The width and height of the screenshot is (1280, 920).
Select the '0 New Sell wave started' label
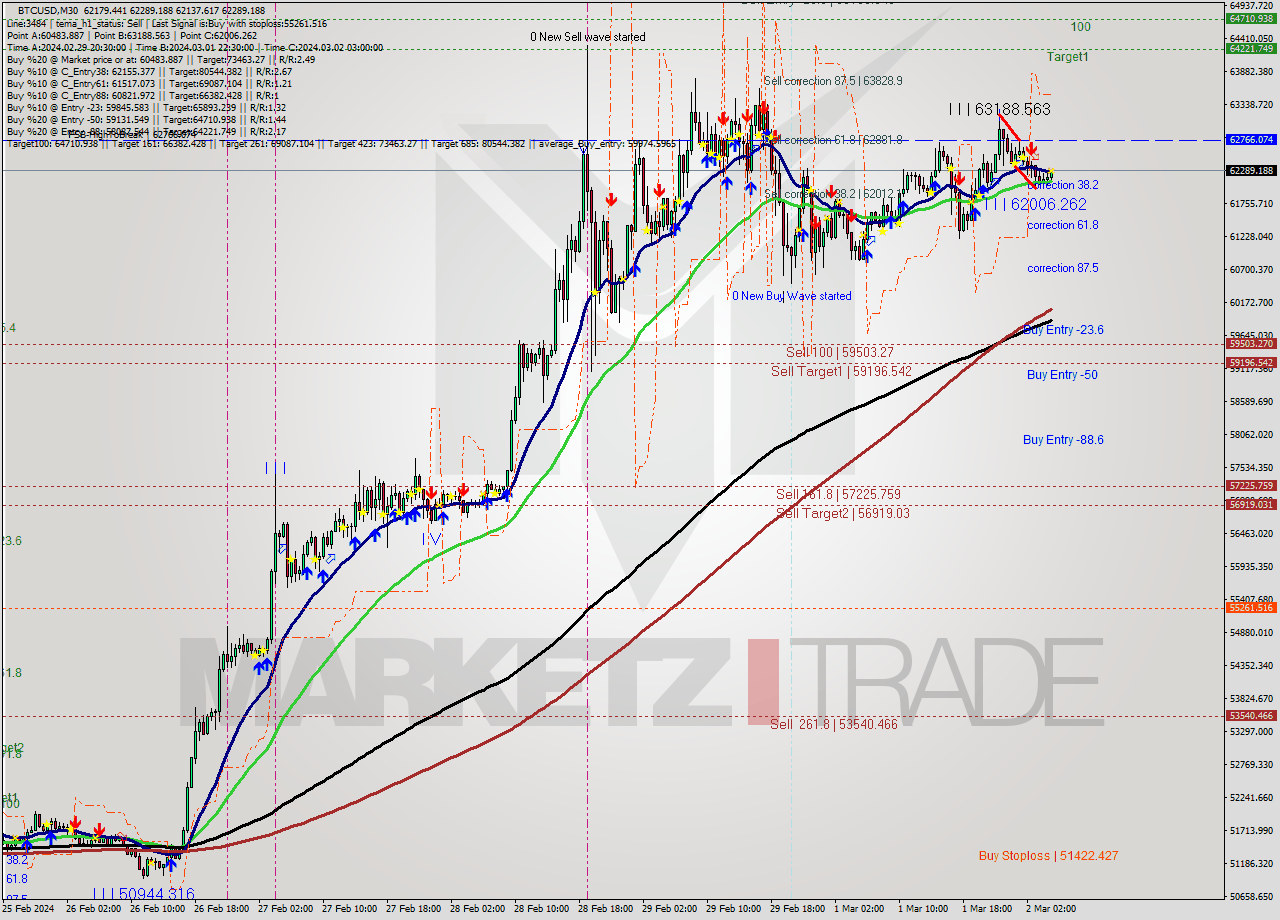click(588, 37)
